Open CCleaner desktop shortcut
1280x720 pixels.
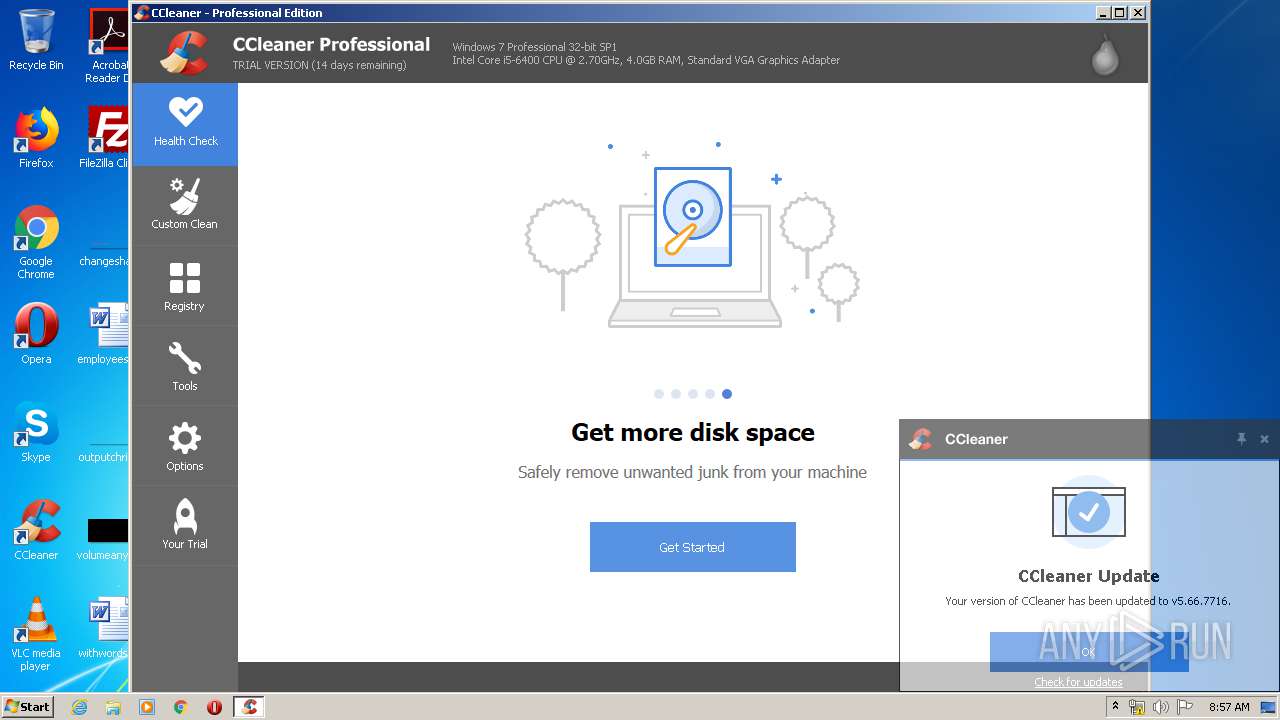pyautogui.click(x=36, y=530)
